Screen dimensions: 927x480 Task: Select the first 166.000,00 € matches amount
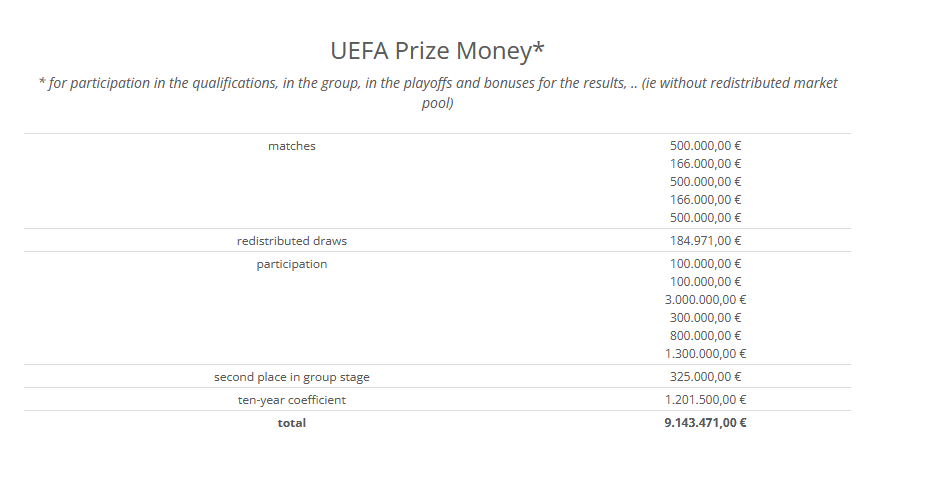705,164
